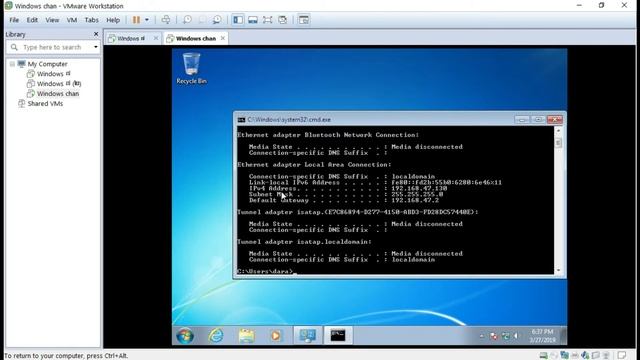Close the cmd.exe window

click(555, 120)
